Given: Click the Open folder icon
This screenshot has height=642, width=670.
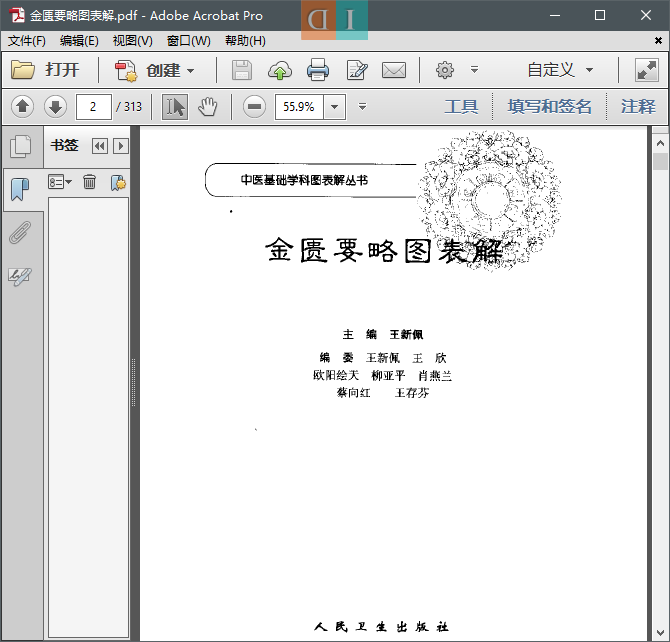Looking at the screenshot, I should [23, 70].
